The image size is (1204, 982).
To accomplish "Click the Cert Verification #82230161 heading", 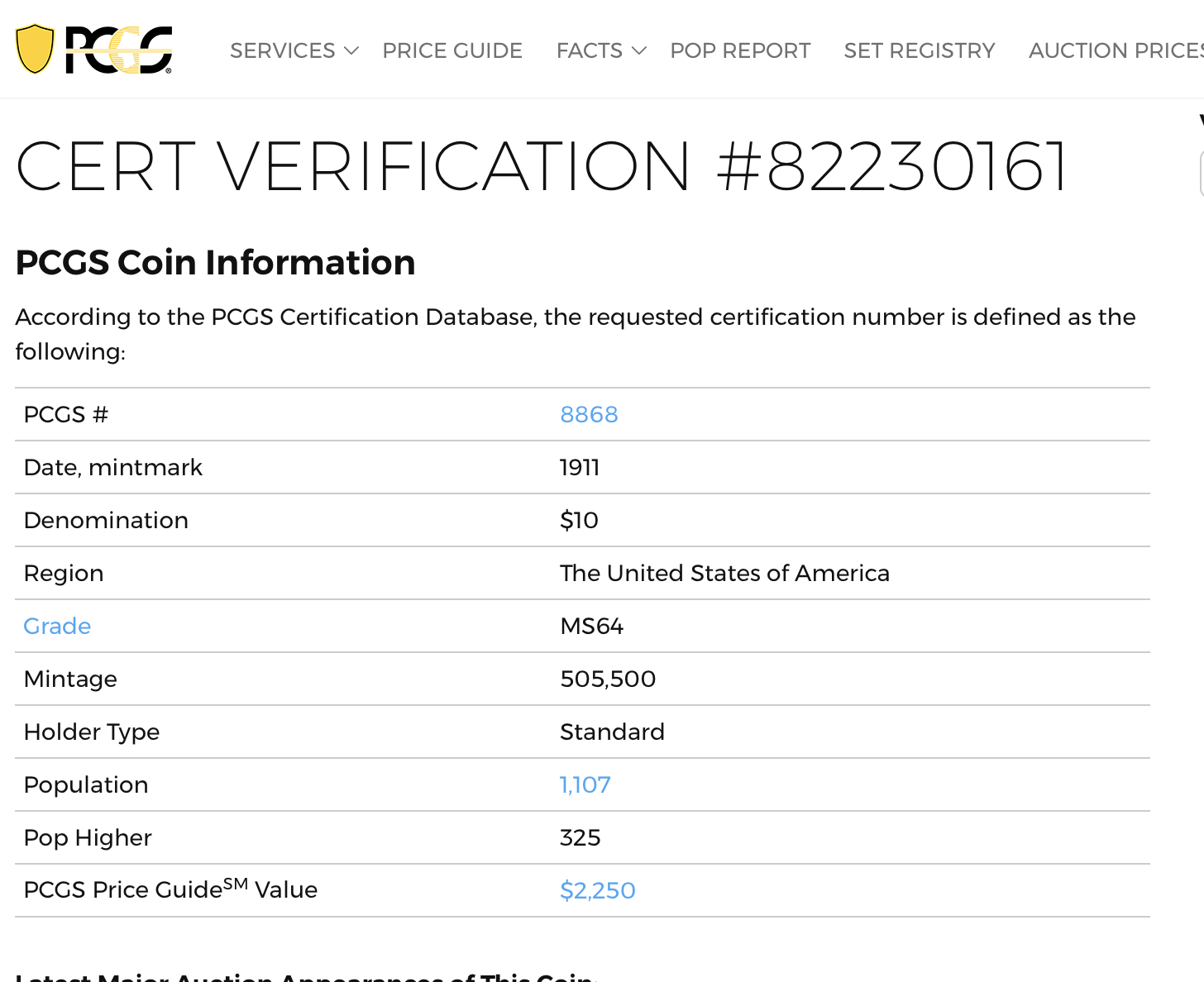I will coord(542,166).
